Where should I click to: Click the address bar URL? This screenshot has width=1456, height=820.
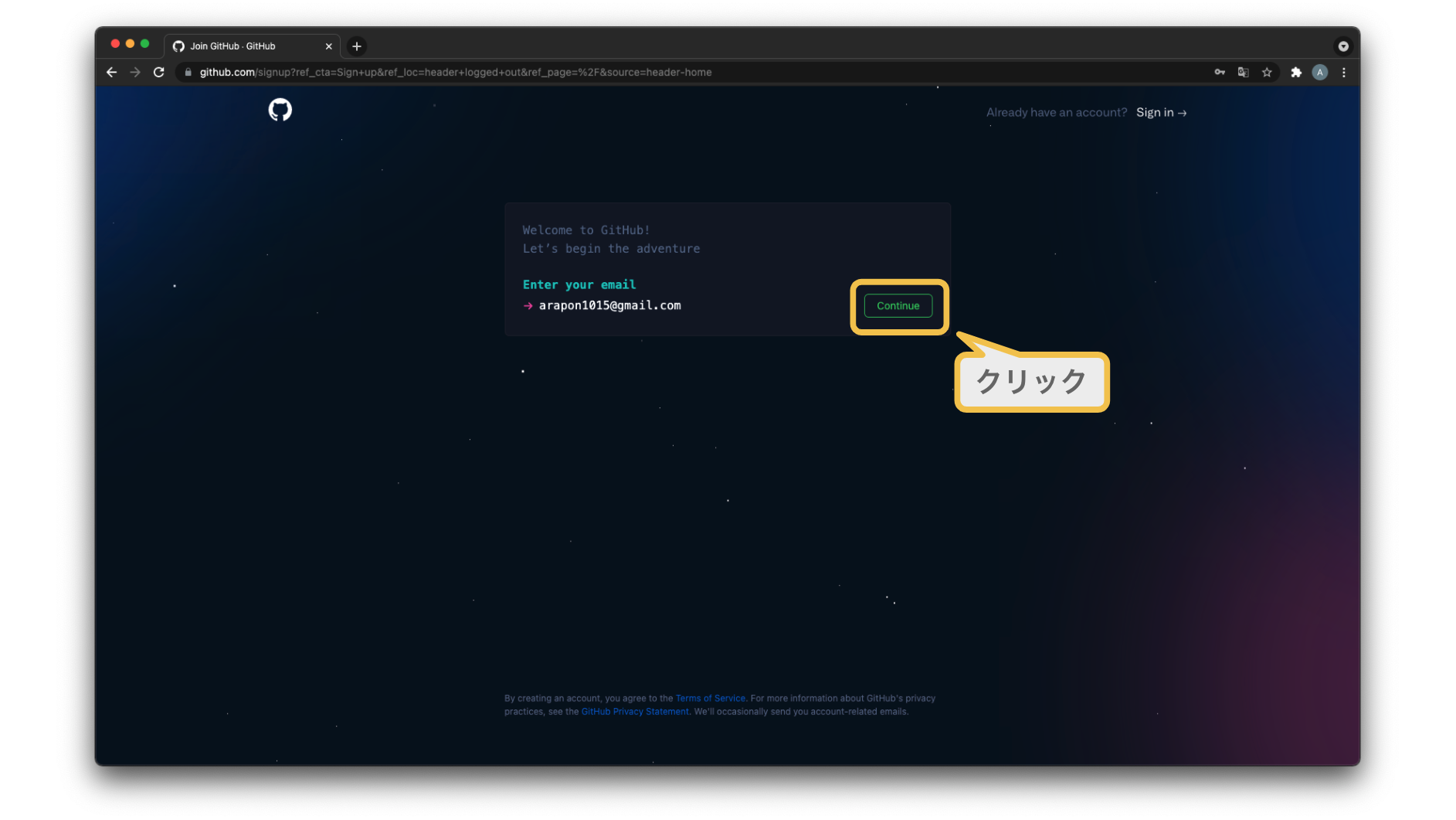tap(456, 72)
